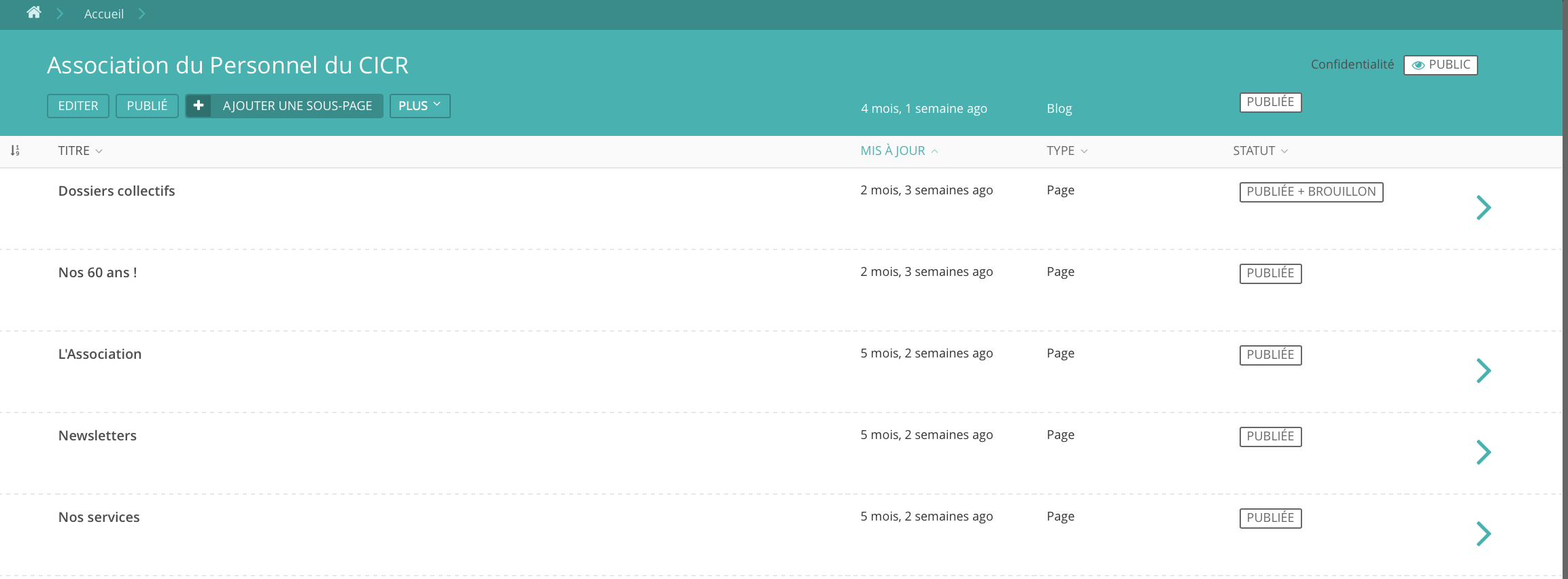
Task: Click the Editer button
Action: pos(78,105)
